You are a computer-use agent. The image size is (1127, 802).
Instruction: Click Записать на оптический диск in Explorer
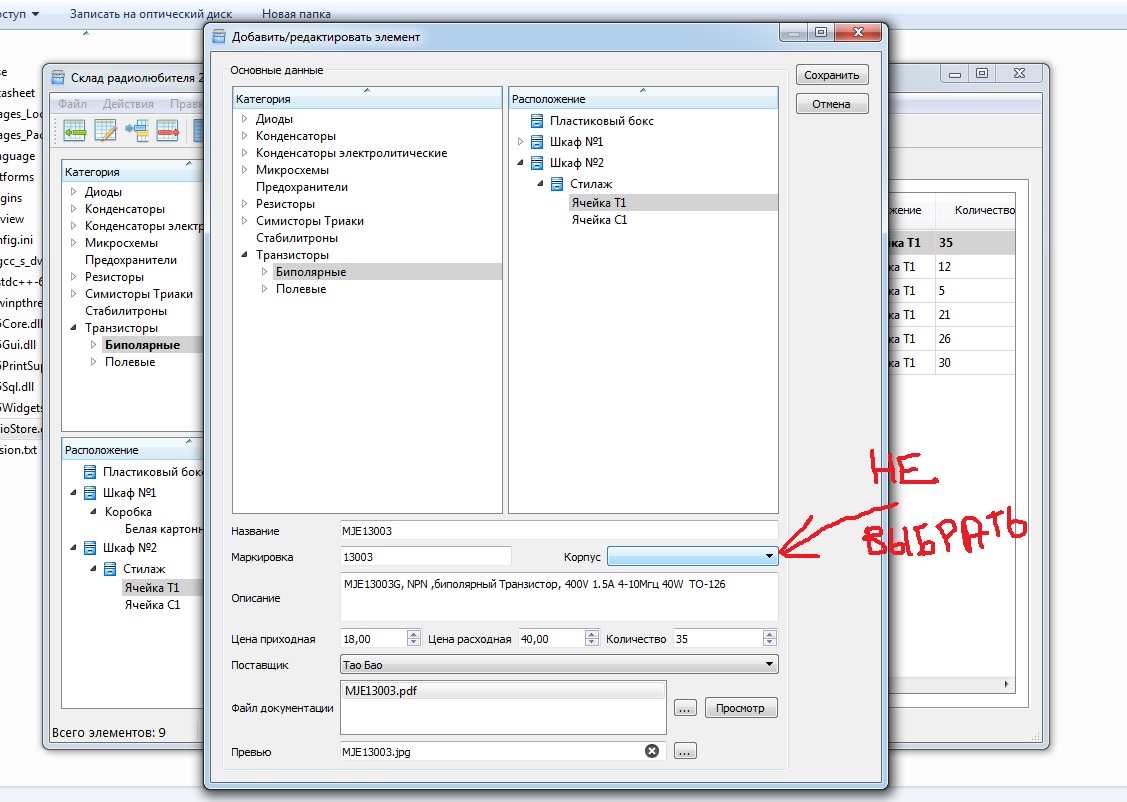tap(153, 14)
